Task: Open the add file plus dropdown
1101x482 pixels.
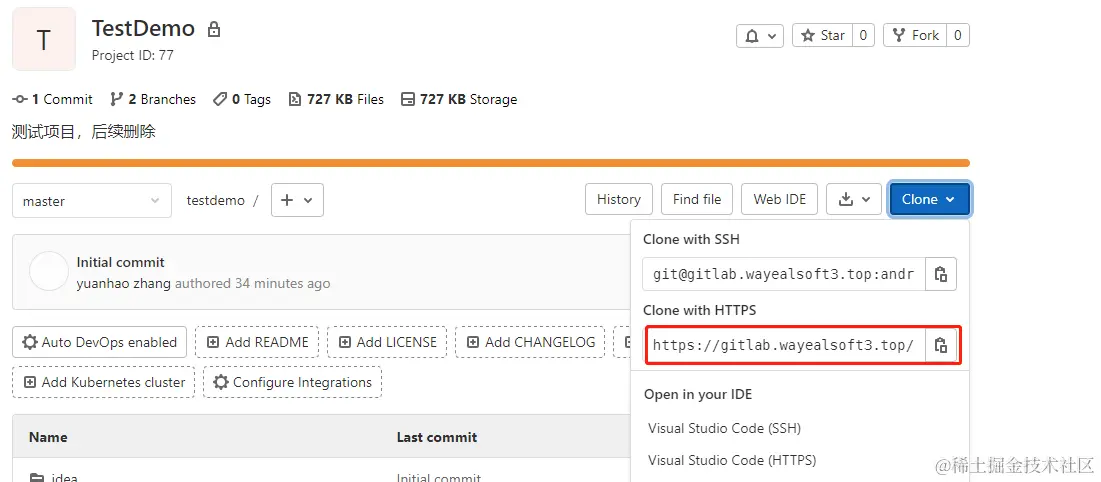Action: 297,200
